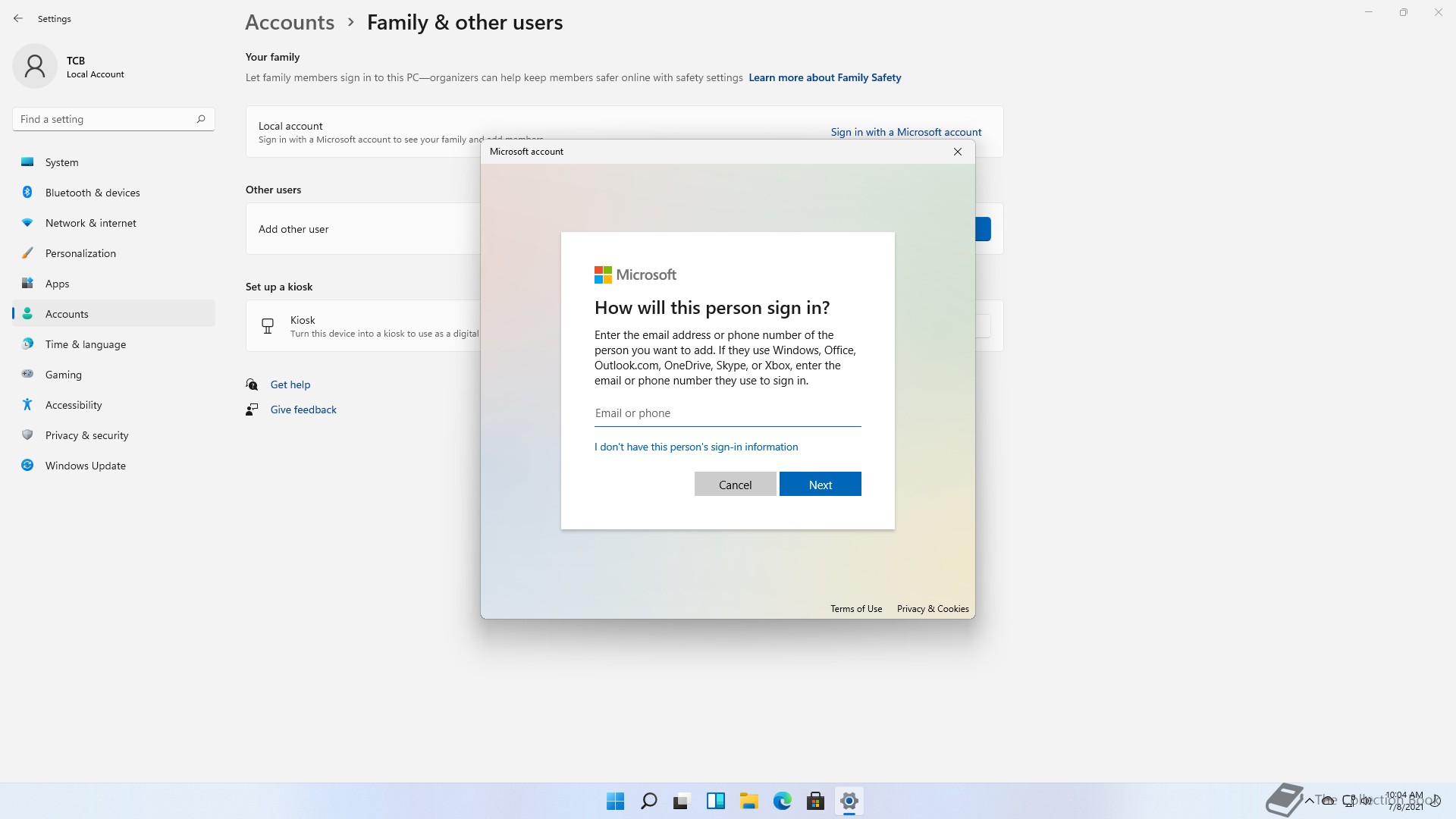Image resolution: width=1456 pixels, height=819 pixels.
Task: Open Time & language globe icon
Action: click(x=27, y=344)
